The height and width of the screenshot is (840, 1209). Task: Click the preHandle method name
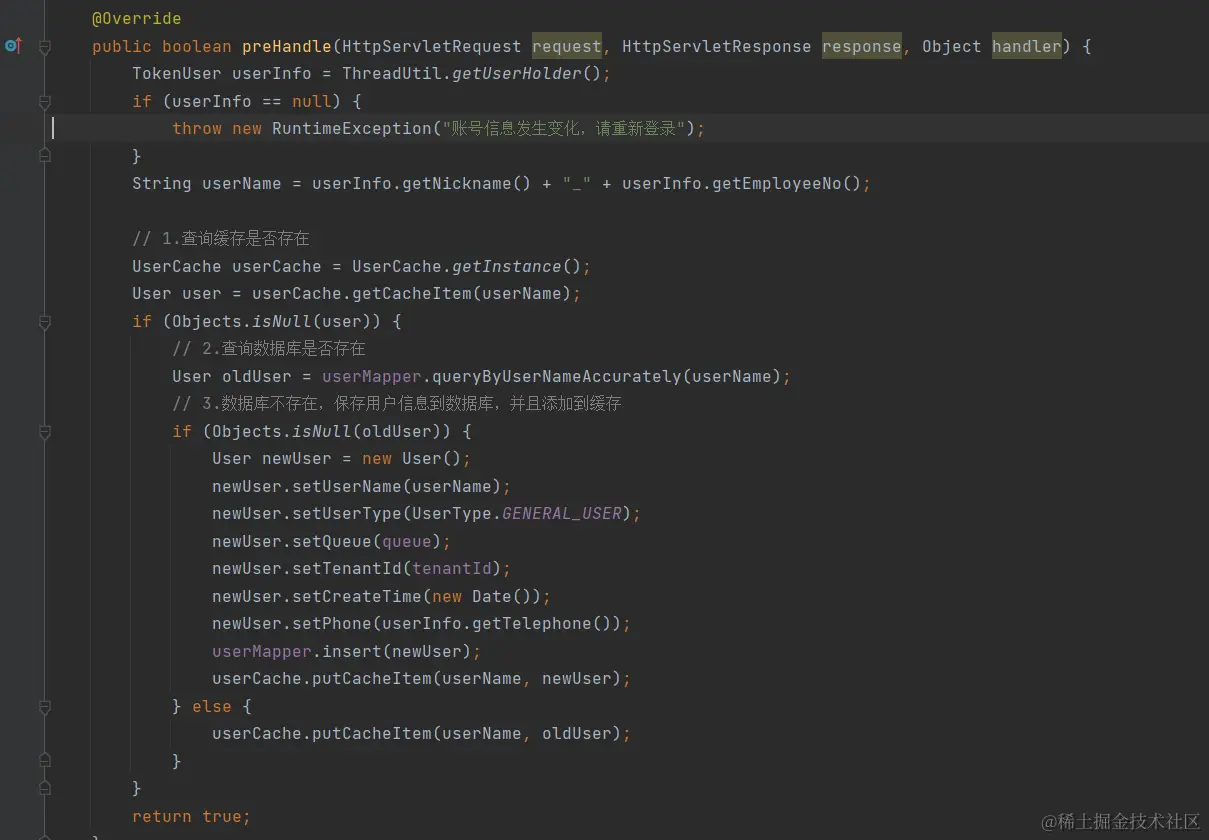[x=286, y=46]
